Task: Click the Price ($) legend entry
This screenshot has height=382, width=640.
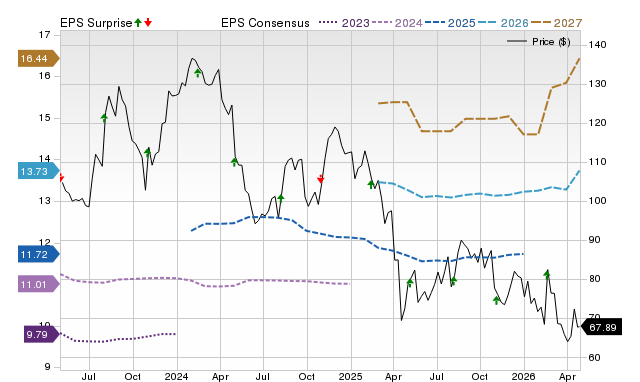Action: coord(539,42)
